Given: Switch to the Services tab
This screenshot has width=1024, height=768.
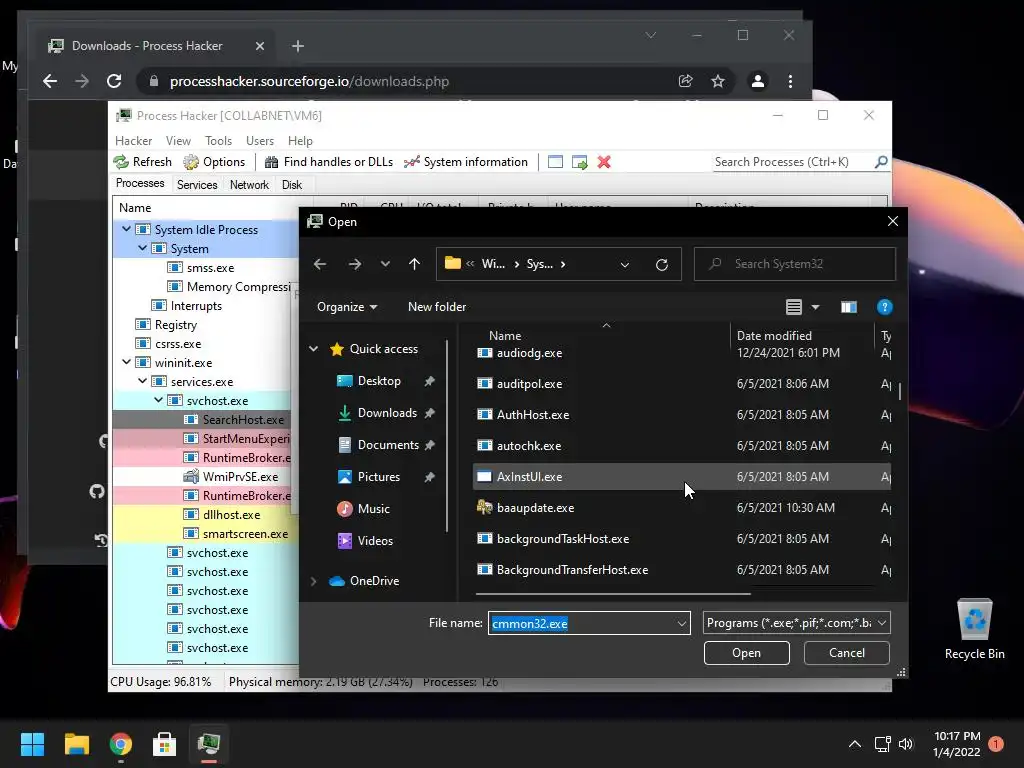Looking at the screenshot, I should click(197, 185).
